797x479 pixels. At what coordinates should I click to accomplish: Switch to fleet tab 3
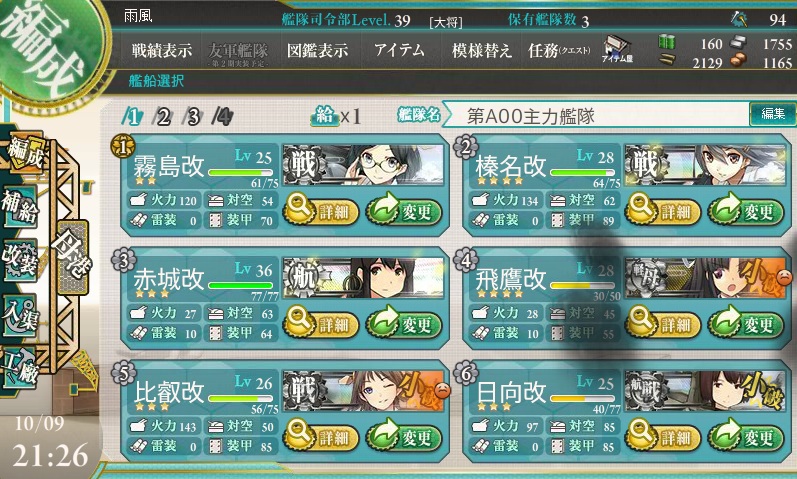tap(193, 117)
